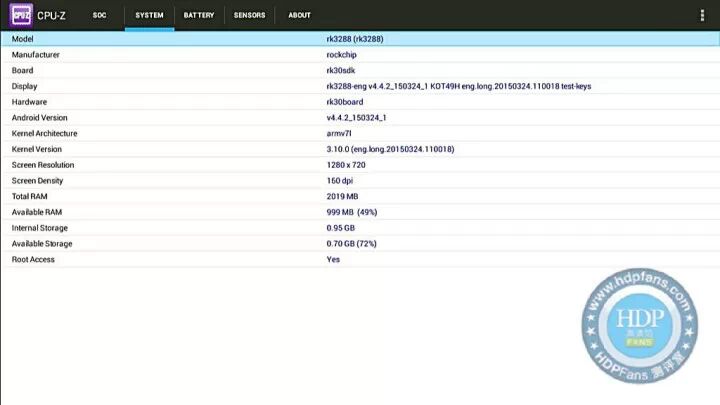The height and width of the screenshot is (405, 720).
Task: Click the 0.70 GB (72%) value
Action: [352, 244]
